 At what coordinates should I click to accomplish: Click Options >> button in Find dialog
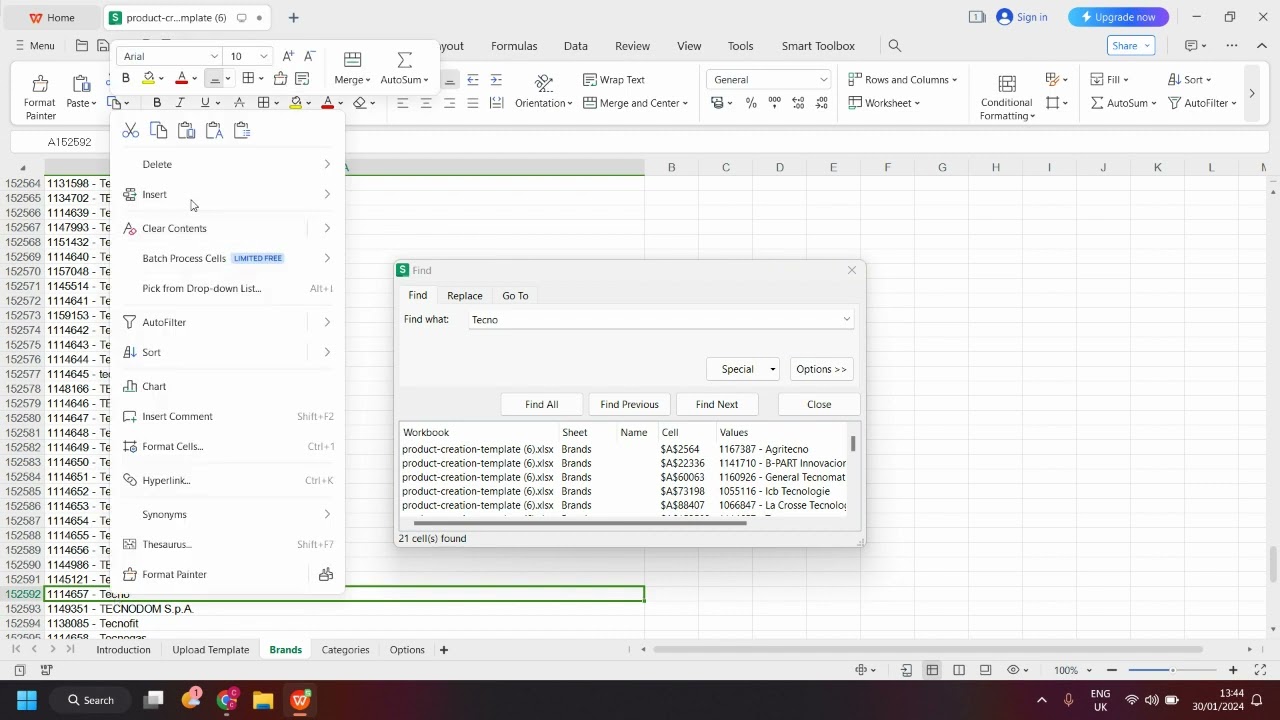pos(821,369)
